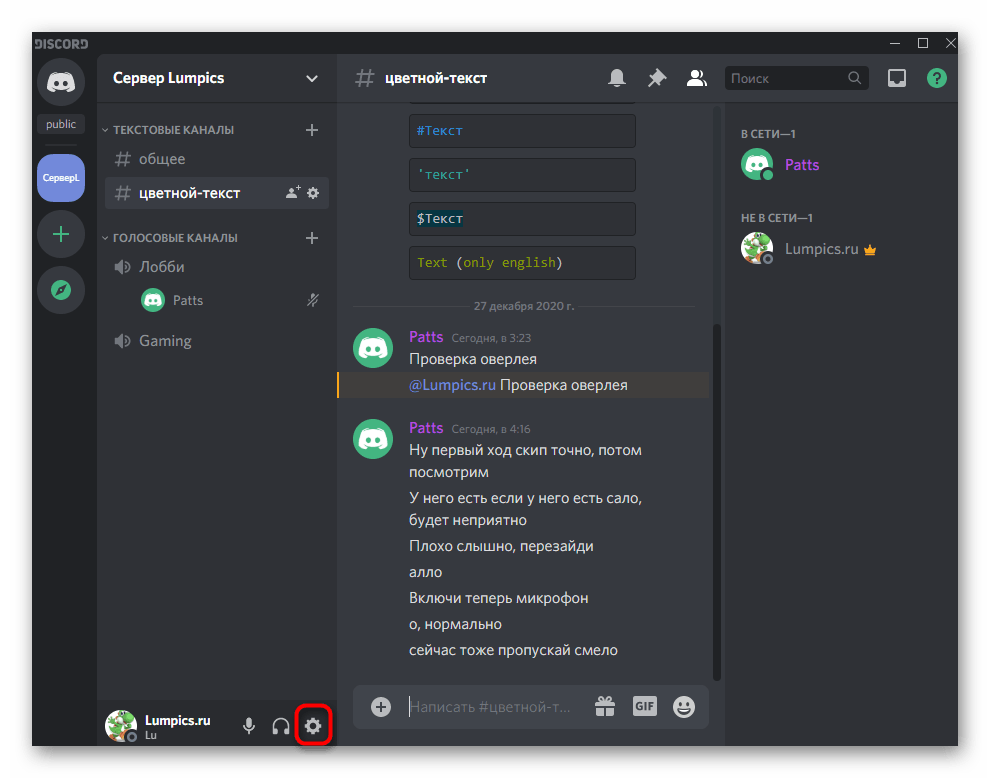The height and width of the screenshot is (778, 990).
Task: Click the Сегодня, в 4:16 timestamp
Action: 491,429
